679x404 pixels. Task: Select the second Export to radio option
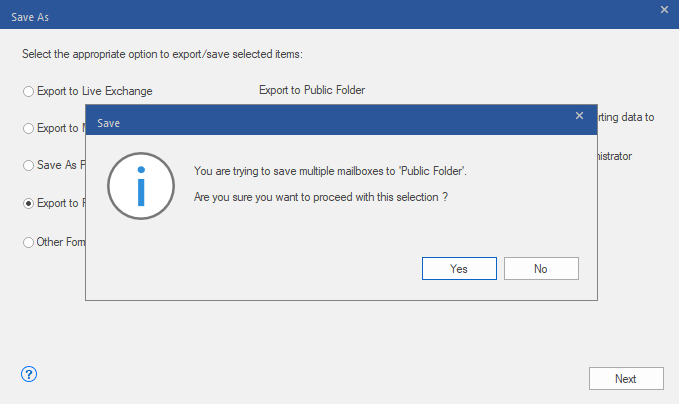[x=28, y=129]
